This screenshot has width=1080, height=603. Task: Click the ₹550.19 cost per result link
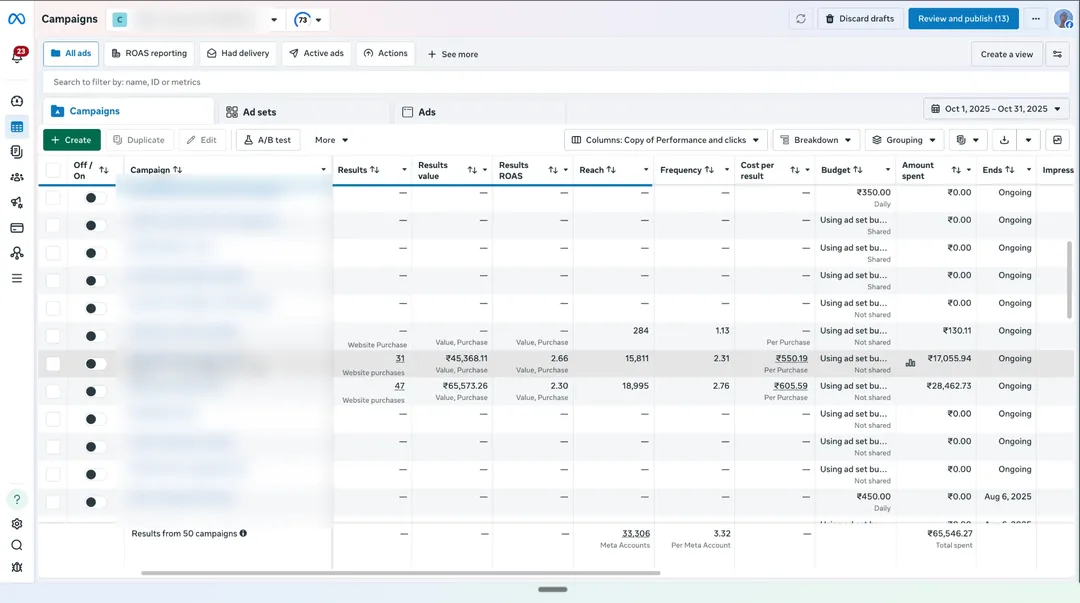click(x=791, y=358)
